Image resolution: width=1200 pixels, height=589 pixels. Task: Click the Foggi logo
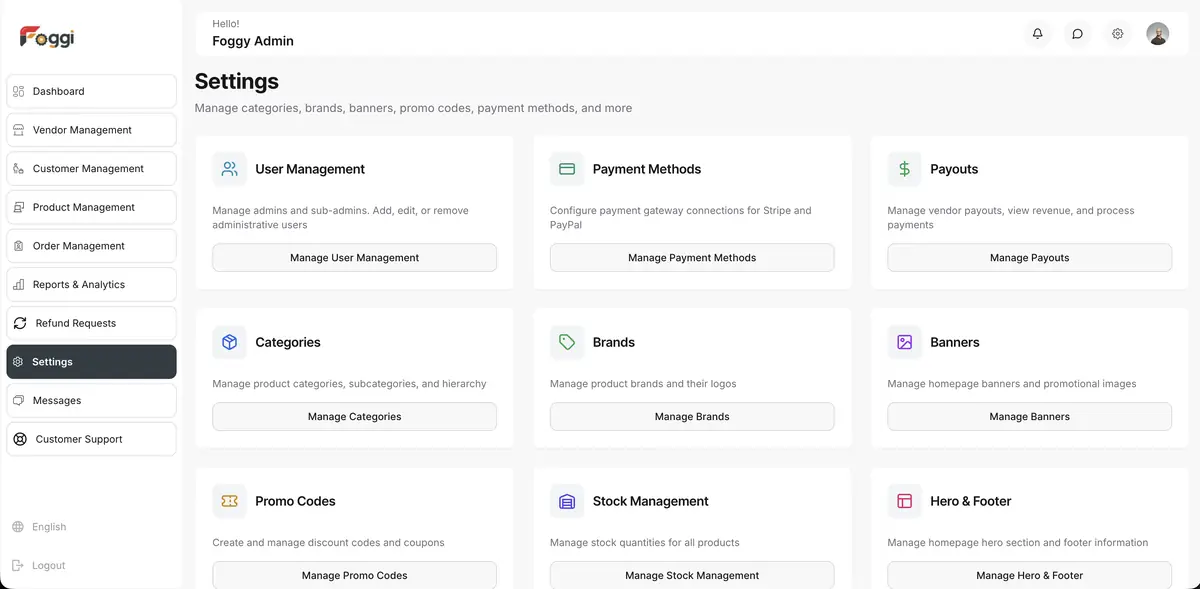[47, 37]
